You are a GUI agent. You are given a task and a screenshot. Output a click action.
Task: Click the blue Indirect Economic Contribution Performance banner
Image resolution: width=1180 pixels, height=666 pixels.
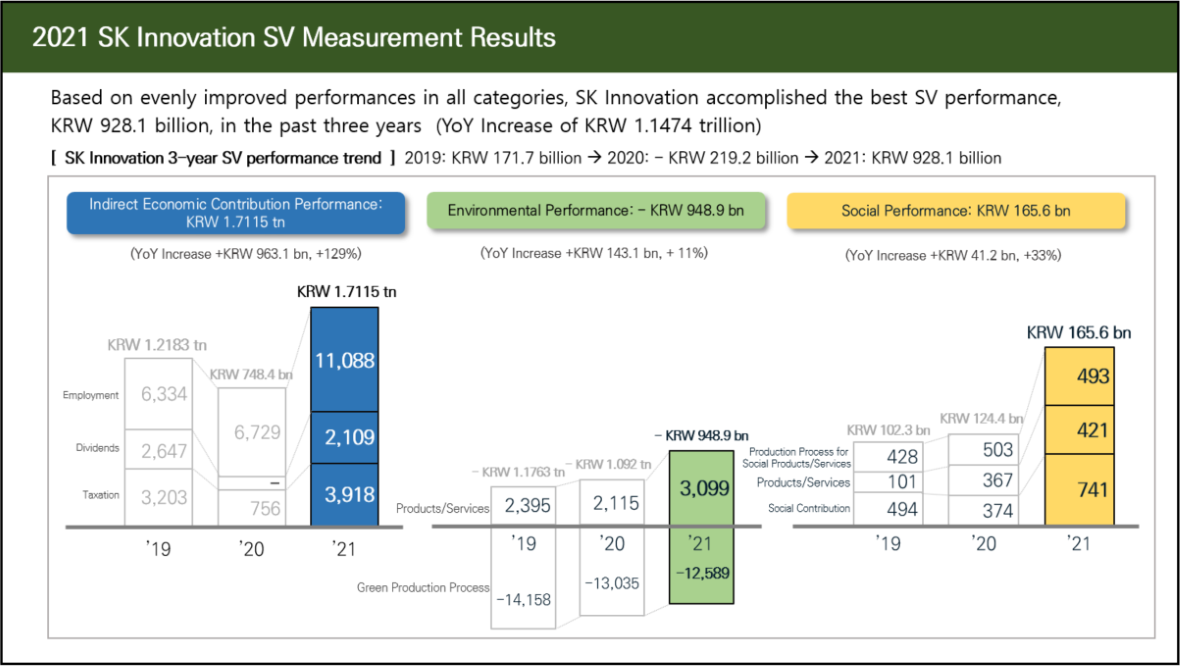point(235,213)
